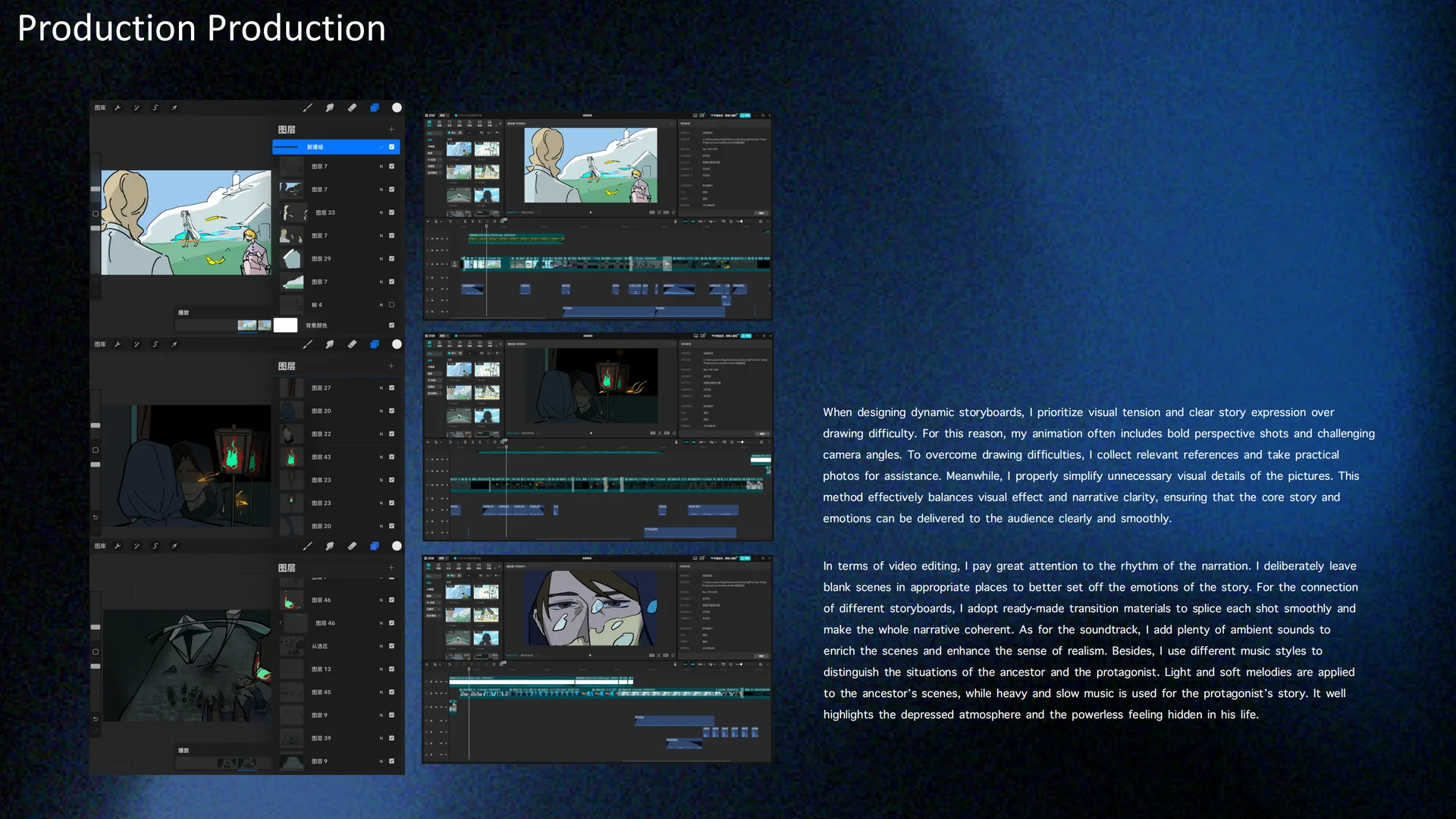This screenshot has height=819, width=1456.
Task: Add a new layer with plus in bottom Procreate panel
Action: point(391,568)
